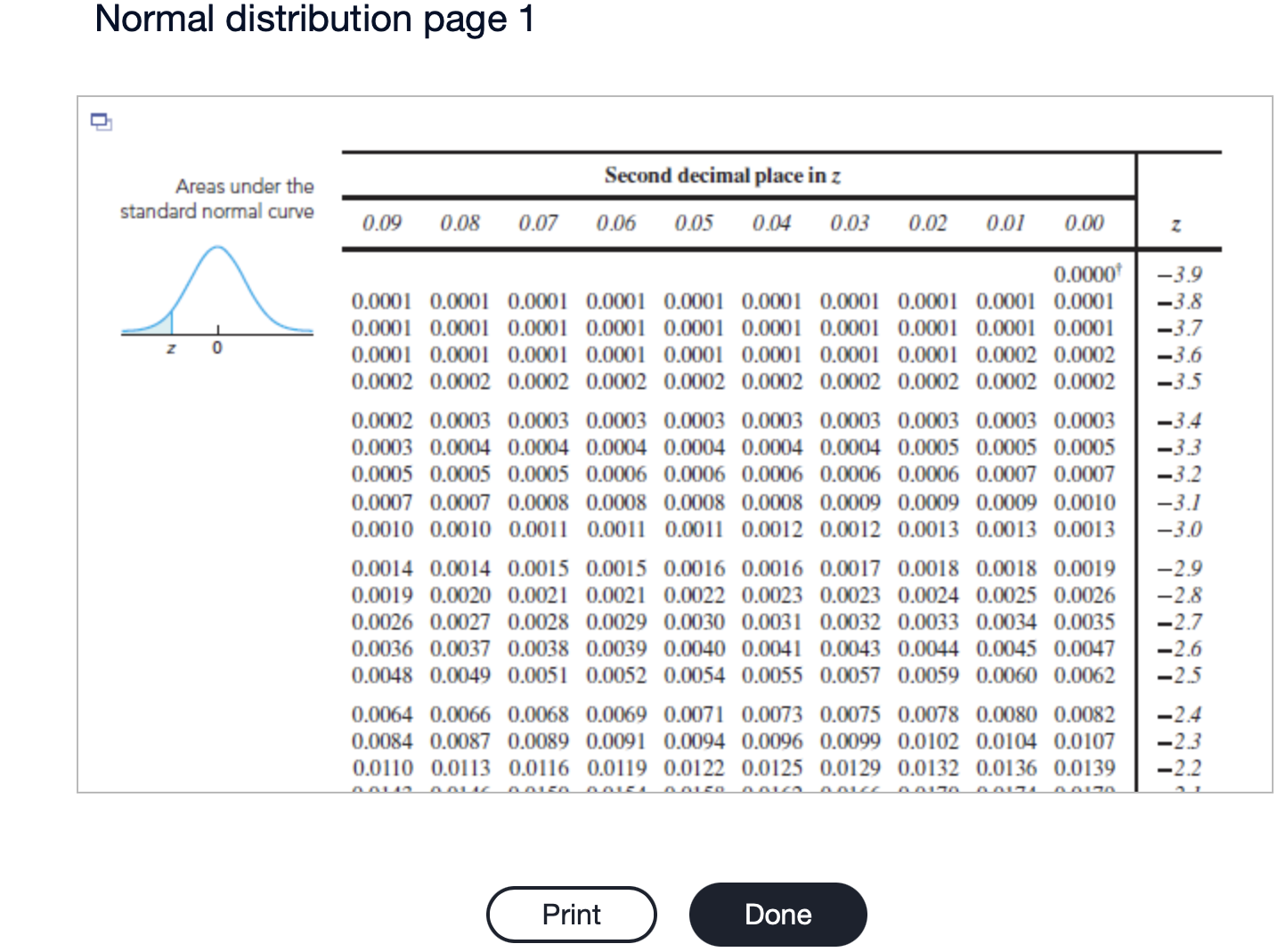The width and height of the screenshot is (1286, 952).
Task: Select the 0.00 column header
Action: coord(1086,224)
